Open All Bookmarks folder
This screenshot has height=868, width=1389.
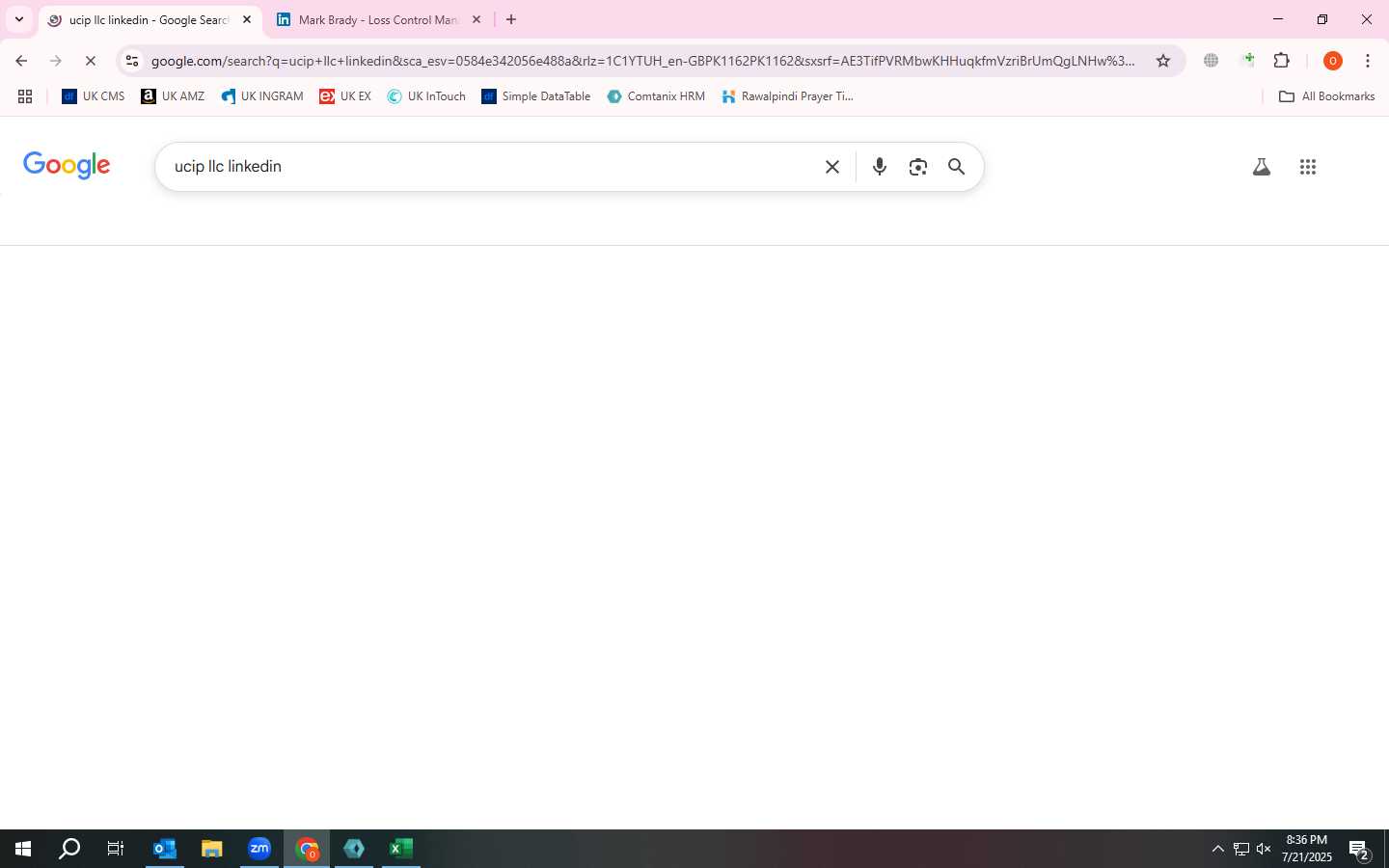[x=1326, y=96]
